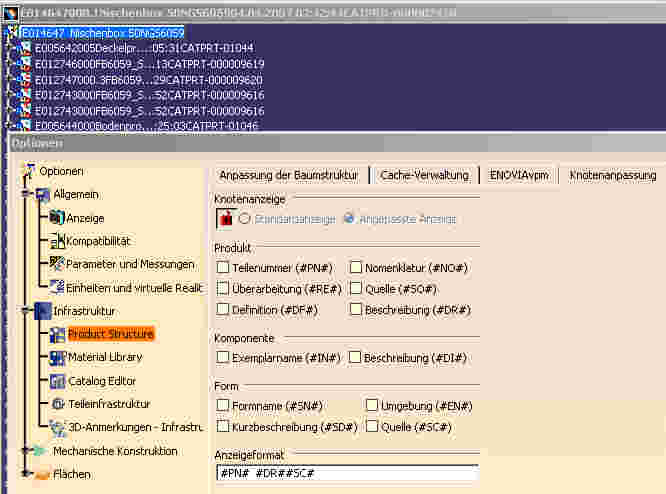Click the part icon of E005642005Deckelpr
The height and width of the screenshot is (494, 666).
pos(25,48)
